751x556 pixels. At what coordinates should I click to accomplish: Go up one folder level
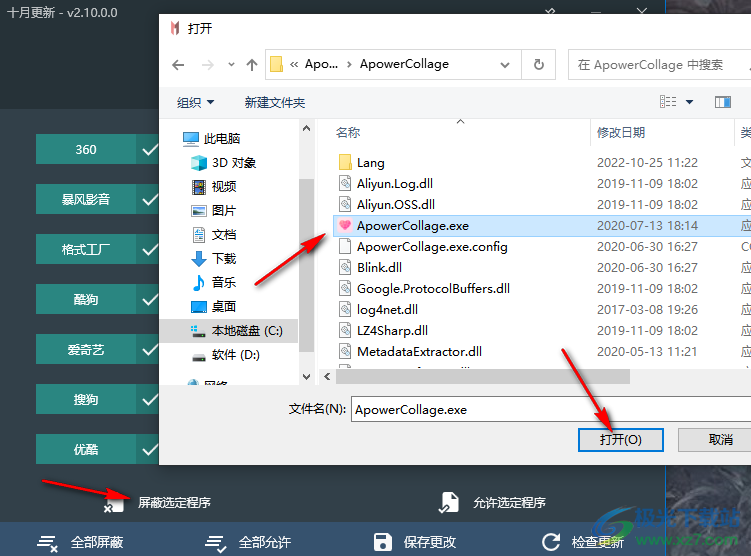pos(252,65)
